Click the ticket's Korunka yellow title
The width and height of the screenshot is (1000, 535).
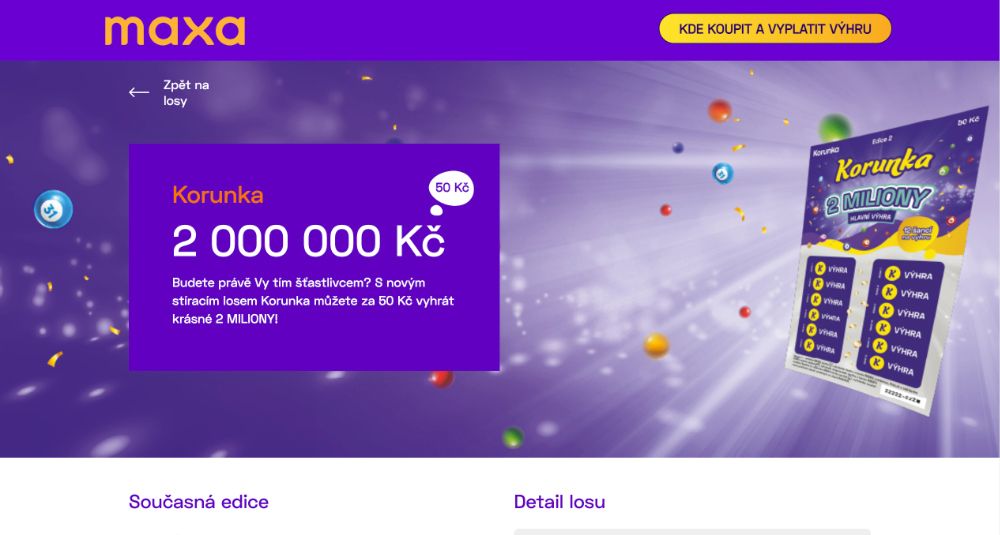(884, 165)
